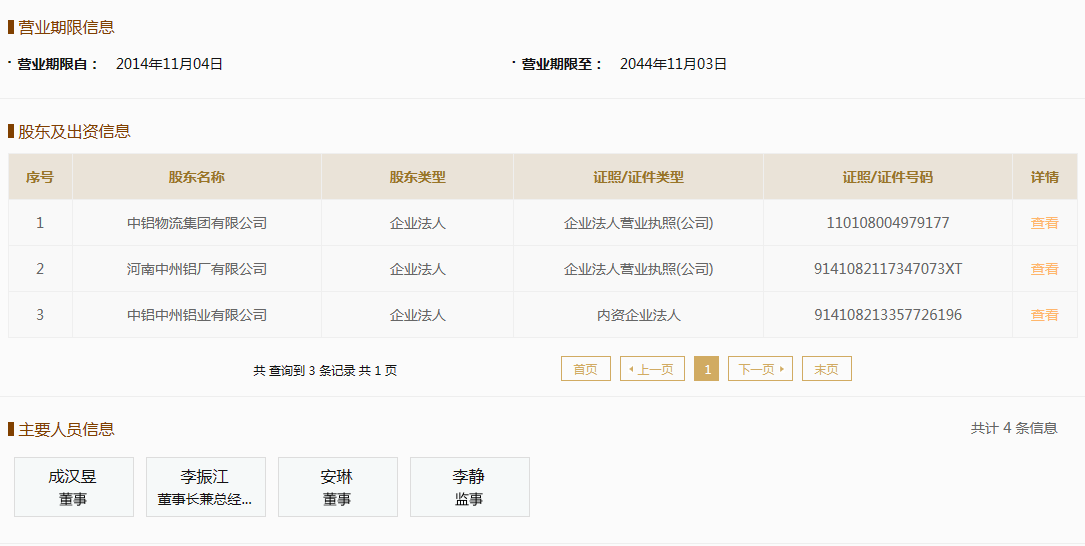Select certificate number 914108211734707​3XT
The image size is (1085, 546).
coord(888,269)
